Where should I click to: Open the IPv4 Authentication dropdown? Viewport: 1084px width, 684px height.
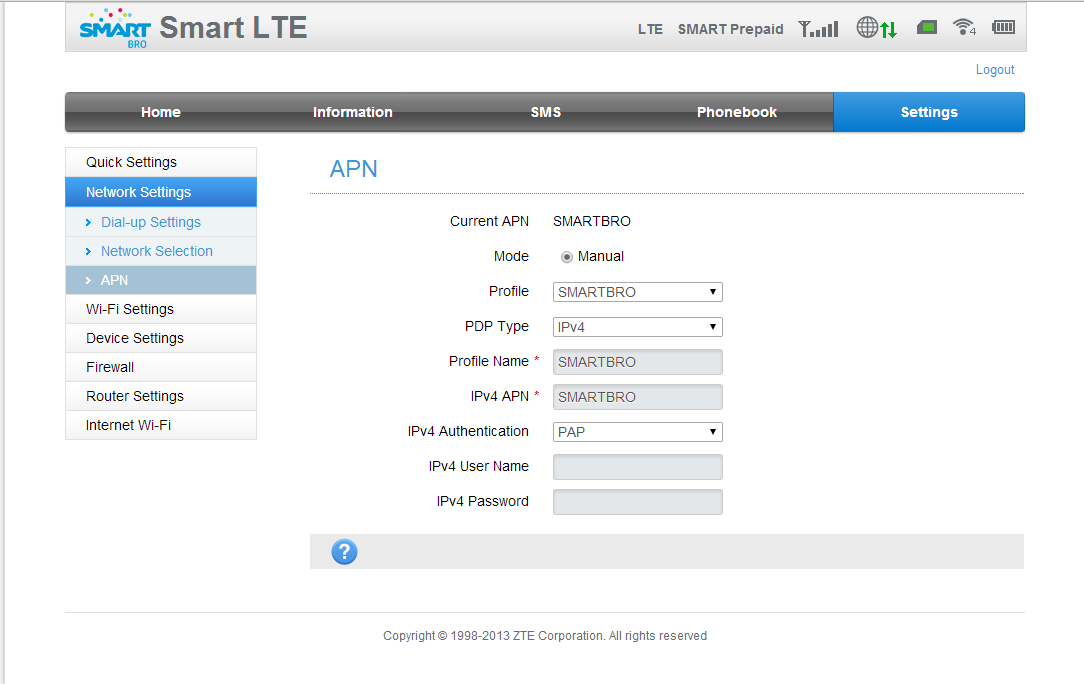click(x=637, y=432)
